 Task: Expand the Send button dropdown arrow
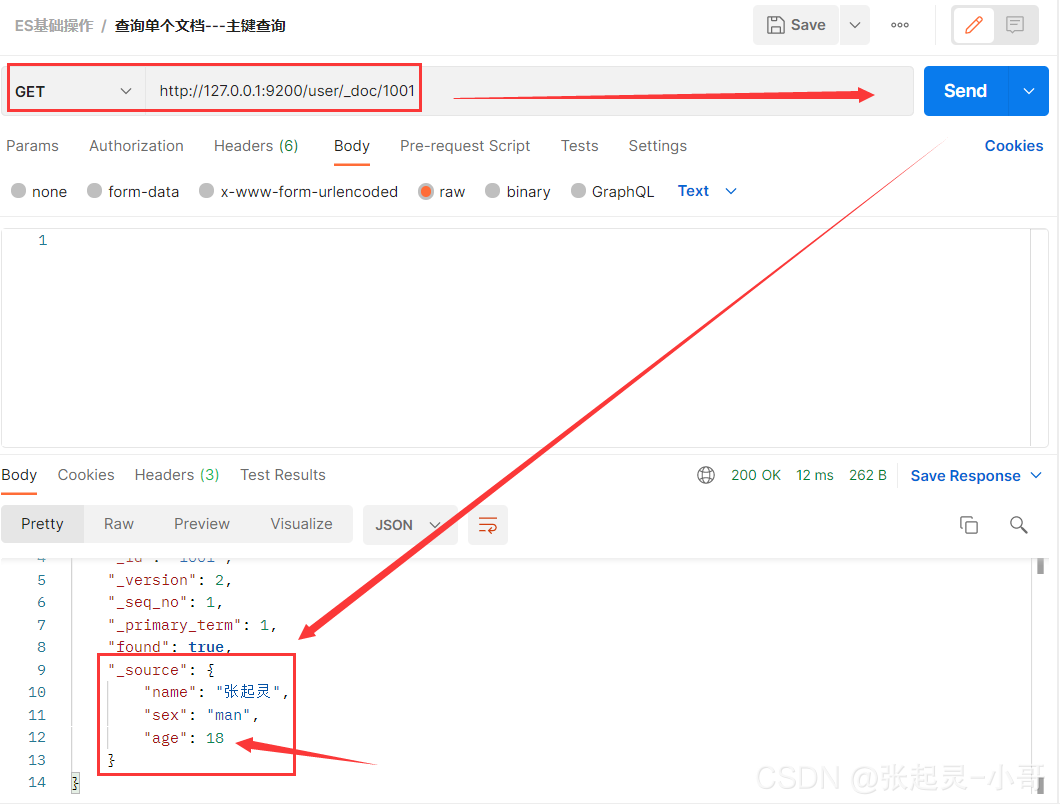point(1029,91)
